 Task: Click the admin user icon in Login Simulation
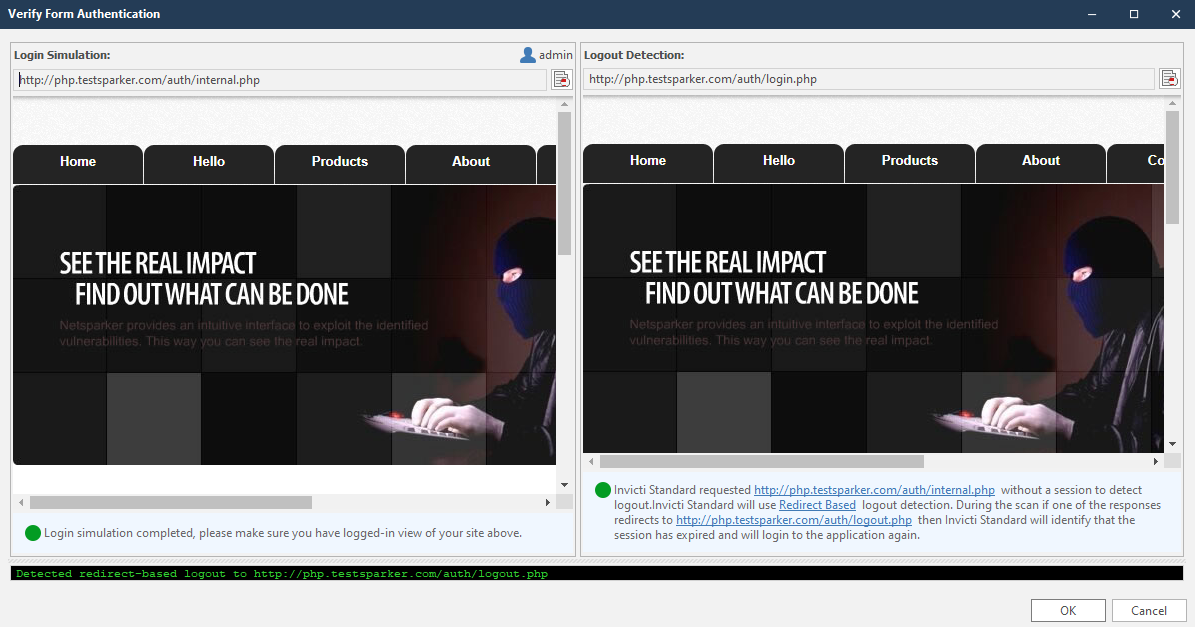pos(528,55)
